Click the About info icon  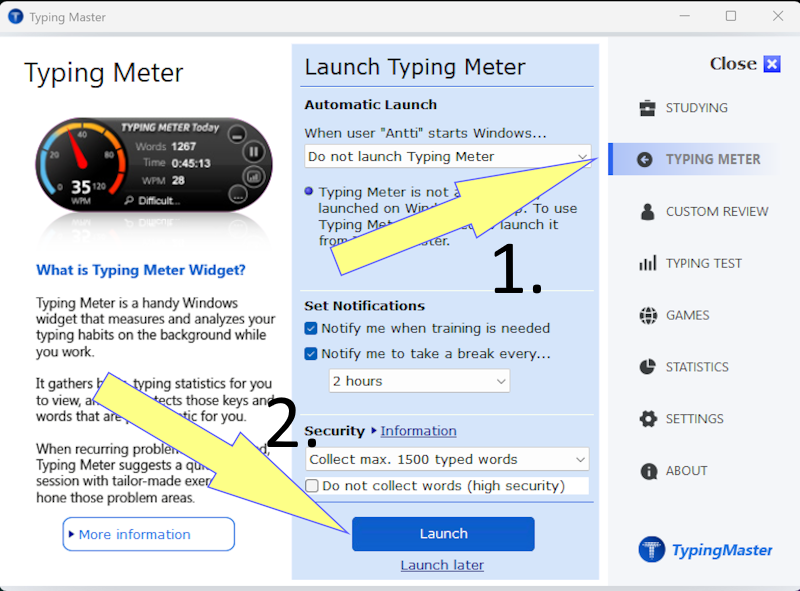pyautogui.click(x=648, y=471)
